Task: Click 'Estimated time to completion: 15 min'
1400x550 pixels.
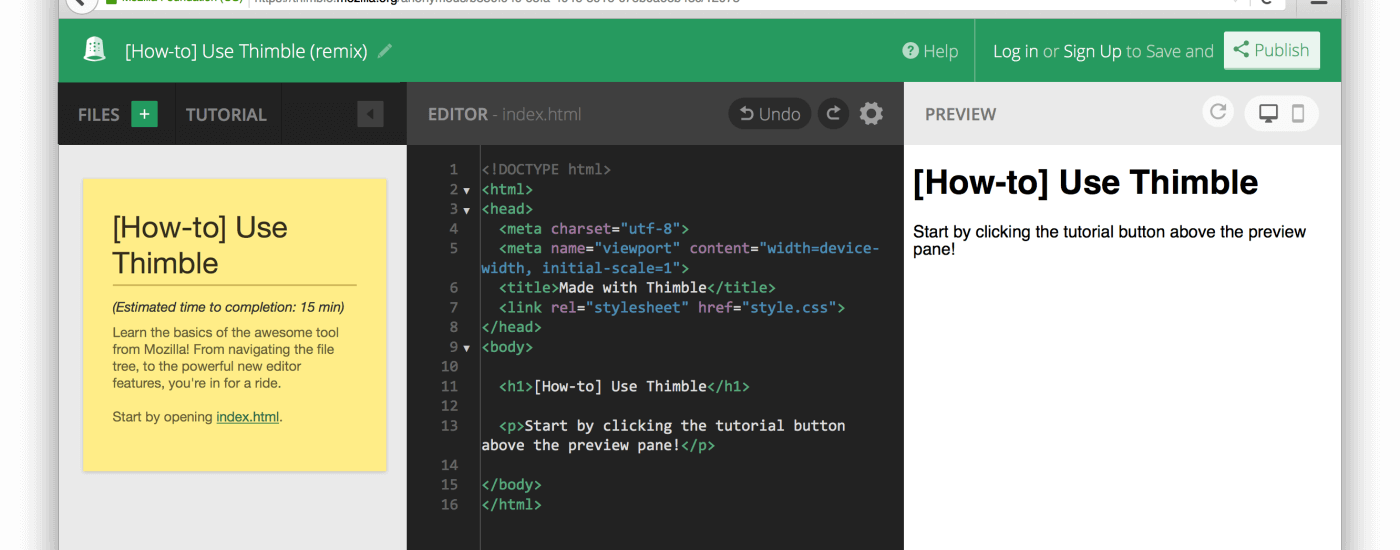Action: [x=228, y=307]
